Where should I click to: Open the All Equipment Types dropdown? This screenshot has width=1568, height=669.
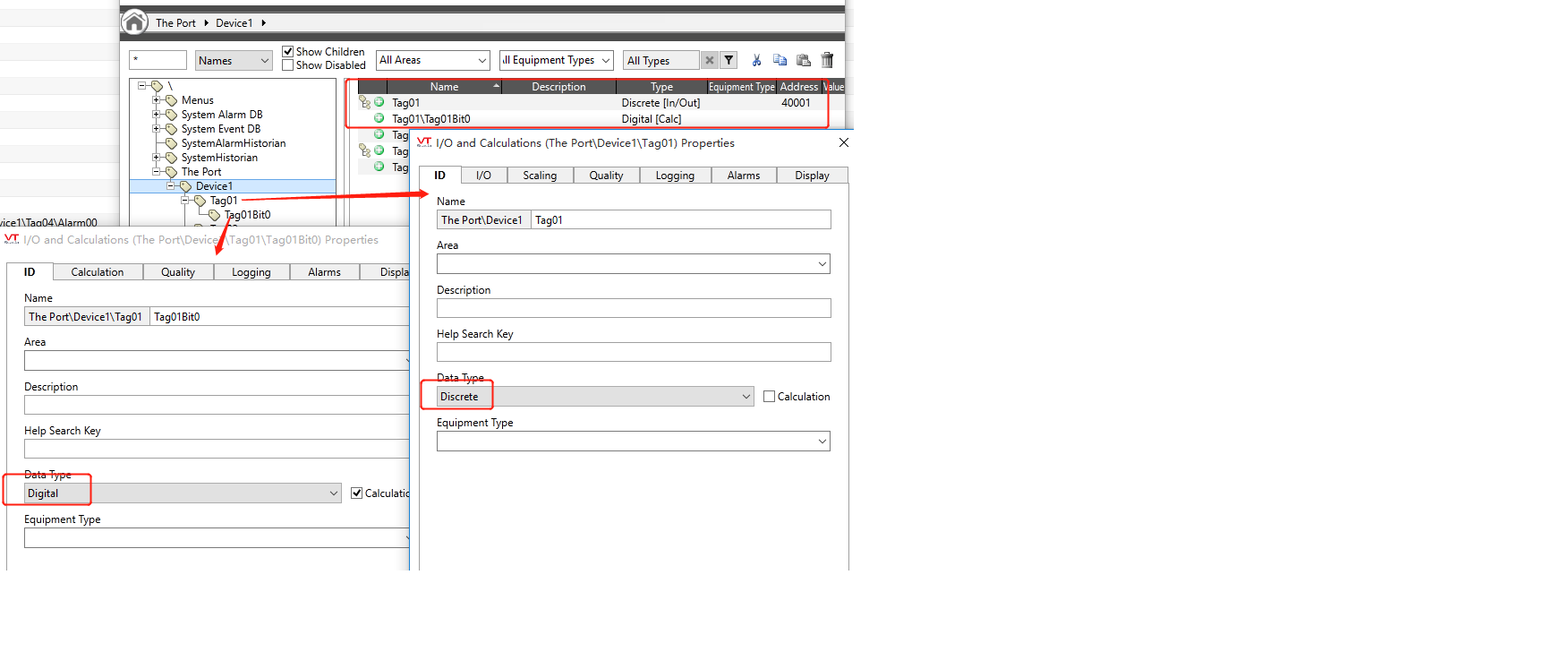click(x=556, y=60)
